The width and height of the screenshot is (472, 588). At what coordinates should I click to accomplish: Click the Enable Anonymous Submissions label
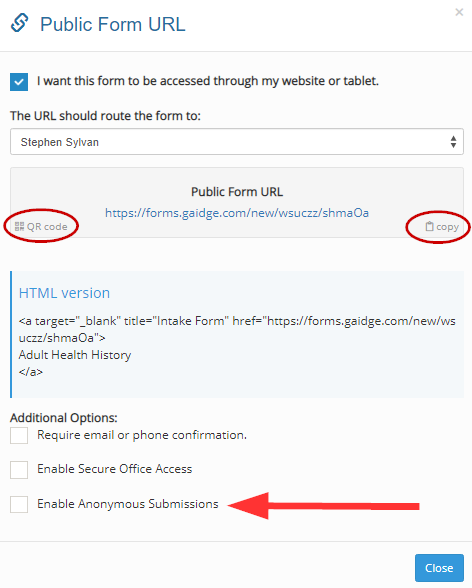(x=127, y=504)
